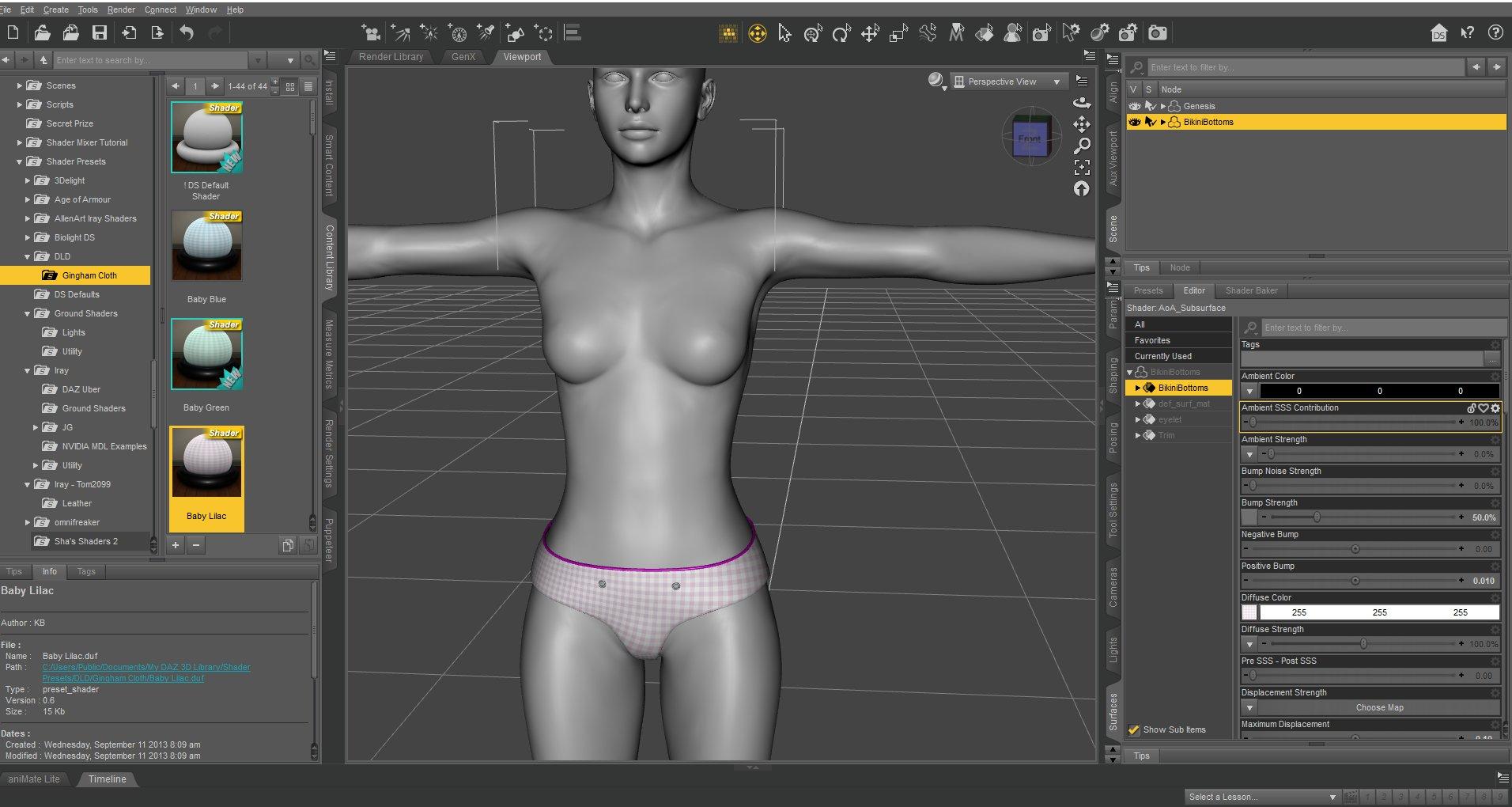
Task: Click the Front view cube
Action: [1031, 139]
